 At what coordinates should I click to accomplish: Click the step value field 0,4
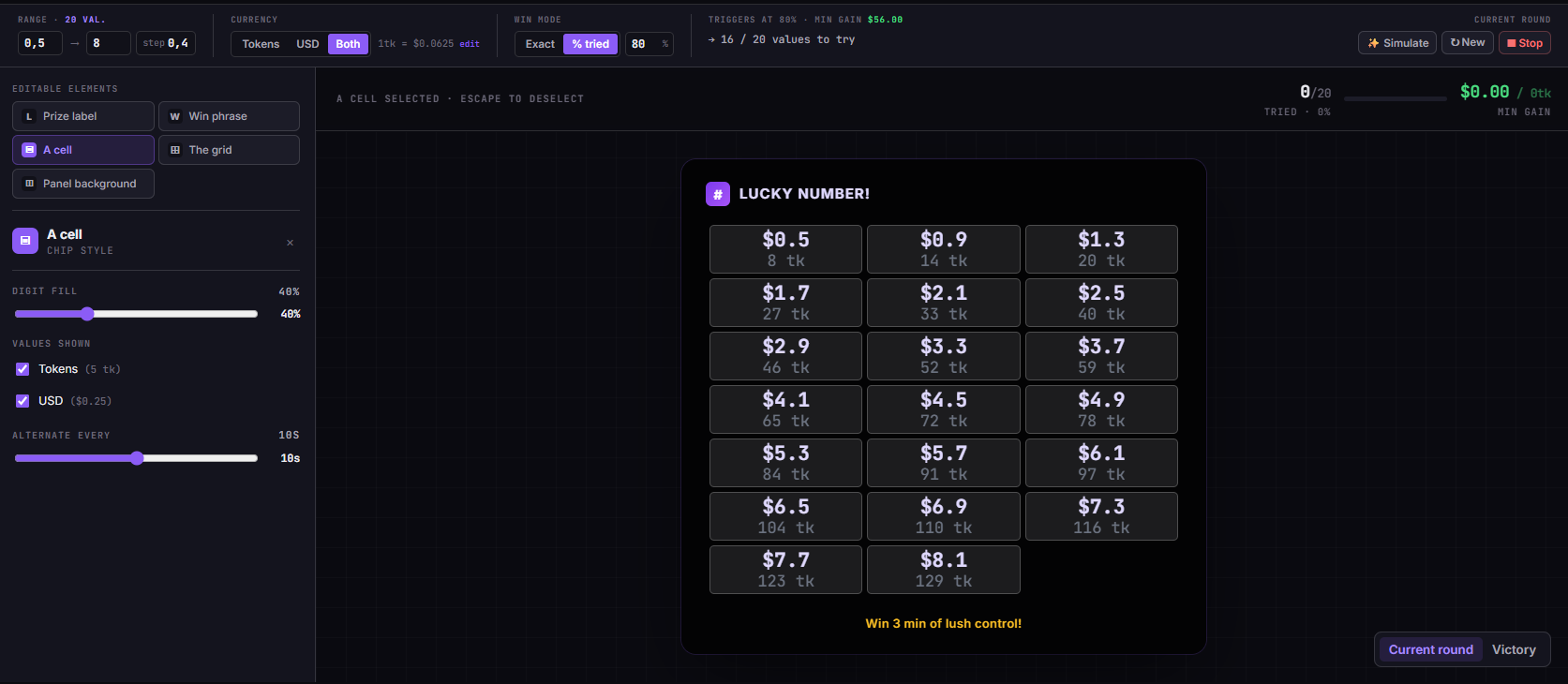166,43
